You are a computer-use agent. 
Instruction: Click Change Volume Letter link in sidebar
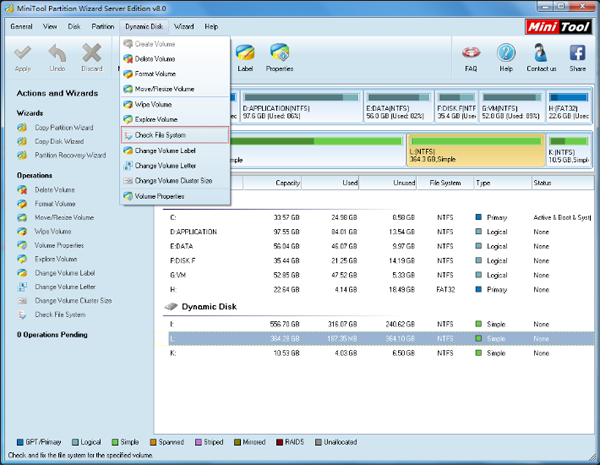point(65,287)
